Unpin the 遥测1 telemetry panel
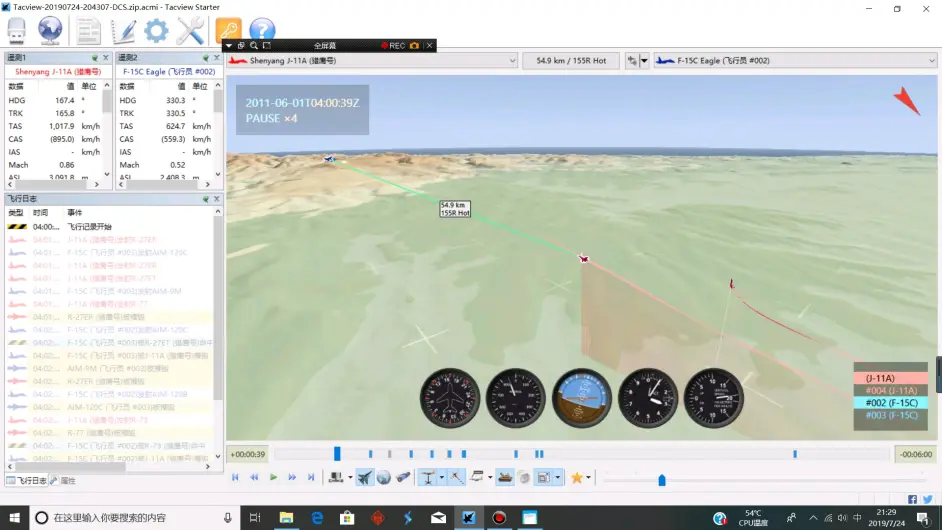The image size is (942, 530). point(94,58)
